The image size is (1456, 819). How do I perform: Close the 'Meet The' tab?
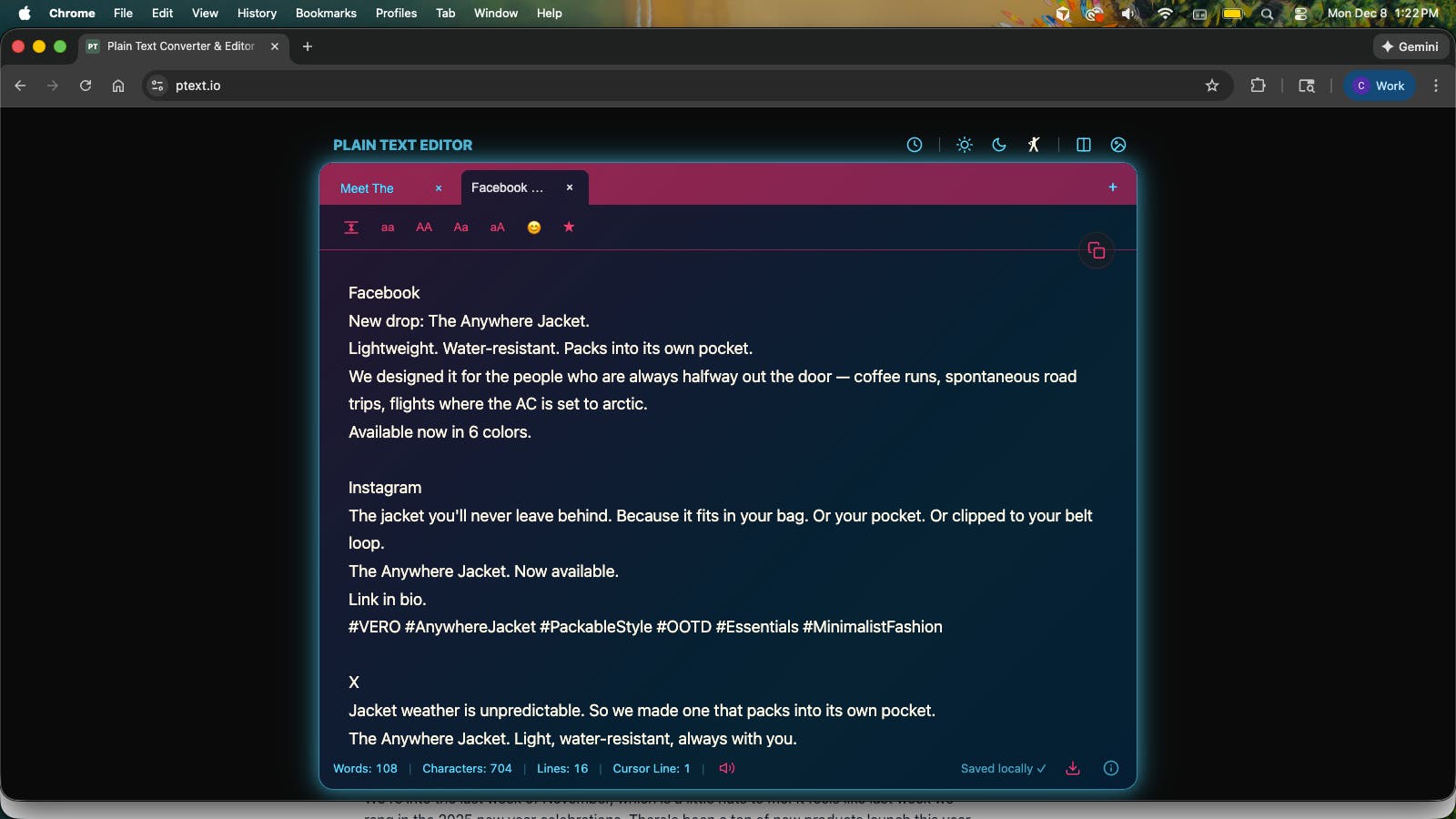[439, 188]
